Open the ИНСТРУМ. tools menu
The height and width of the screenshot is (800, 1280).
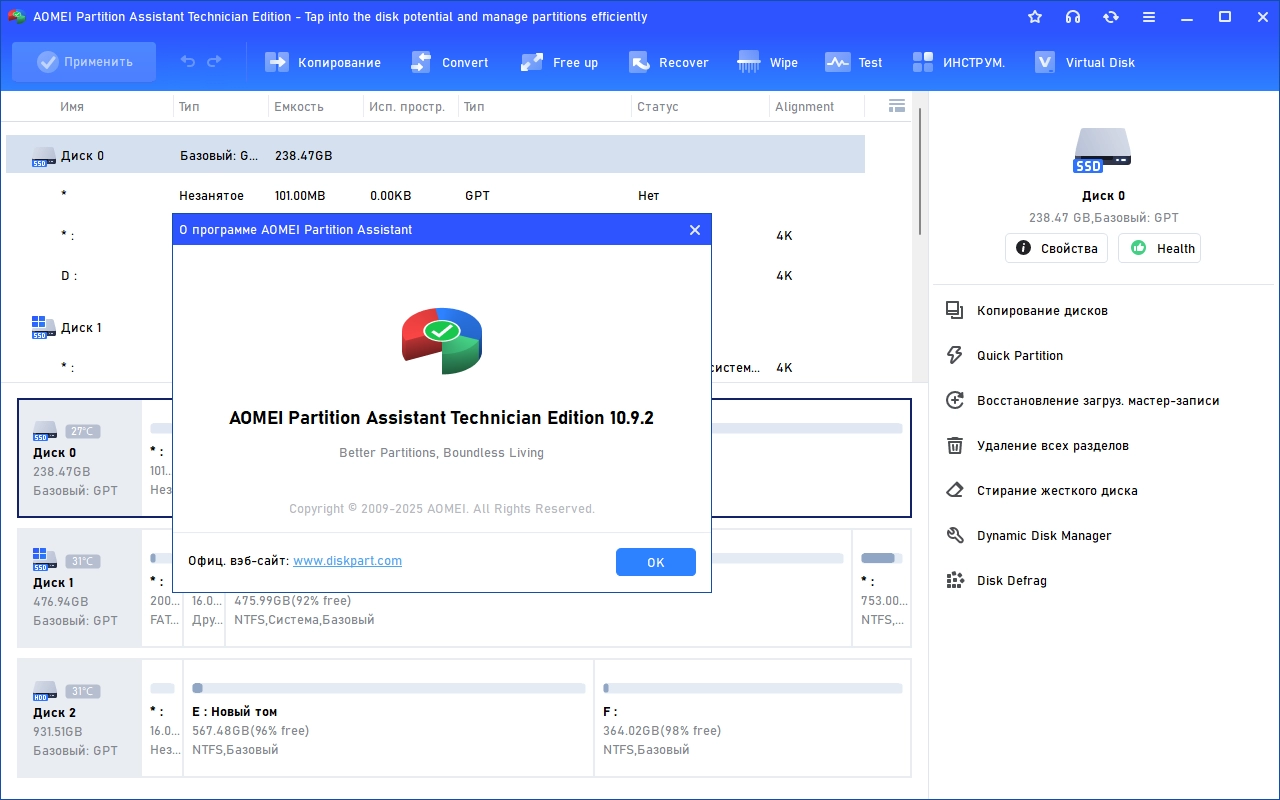tap(923, 62)
